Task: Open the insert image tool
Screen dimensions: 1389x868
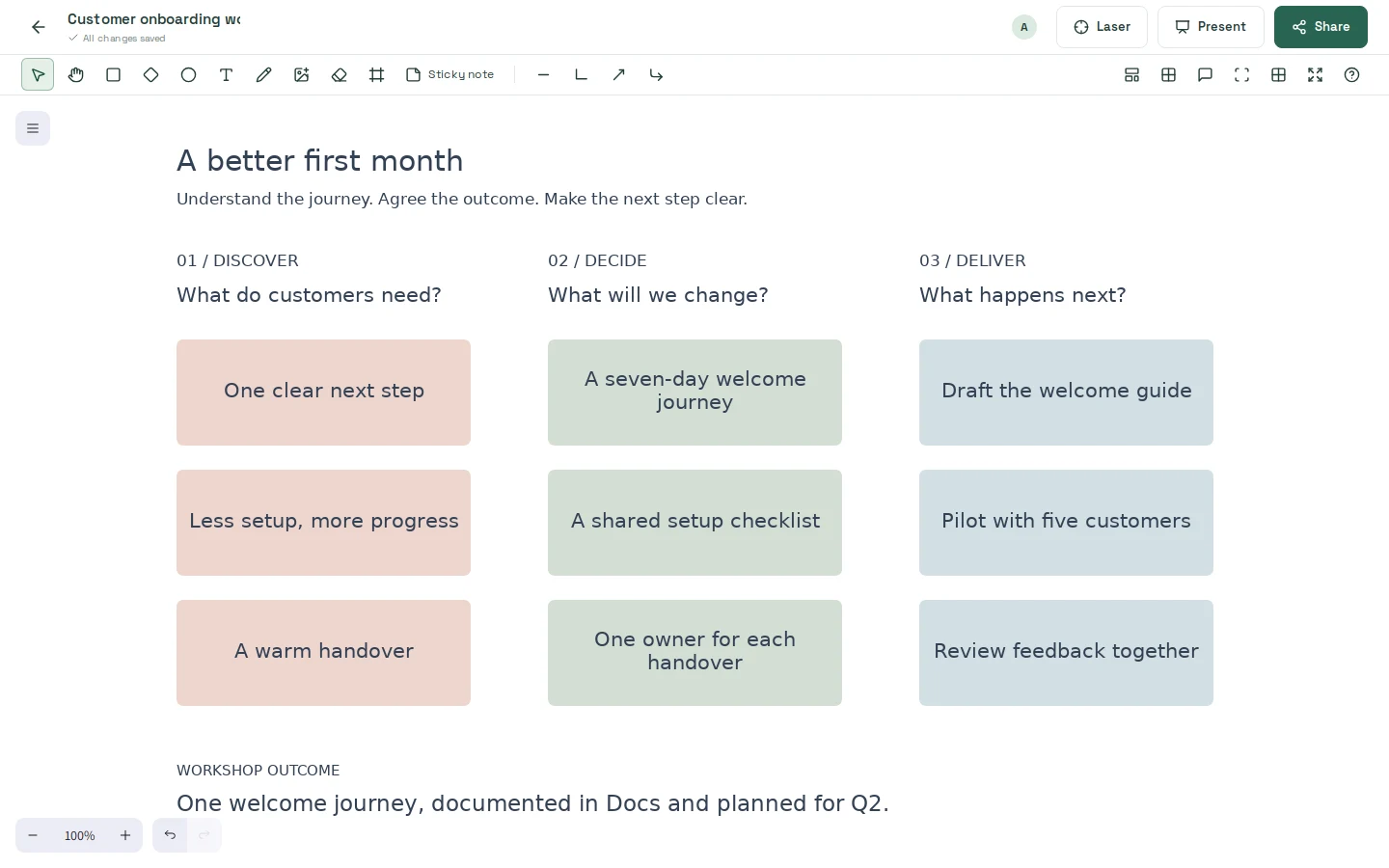Action: (x=301, y=74)
